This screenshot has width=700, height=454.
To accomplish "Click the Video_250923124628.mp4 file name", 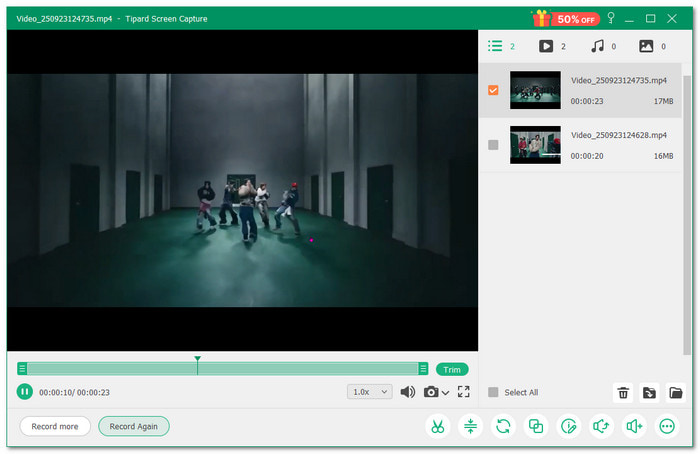I will click(x=619, y=135).
